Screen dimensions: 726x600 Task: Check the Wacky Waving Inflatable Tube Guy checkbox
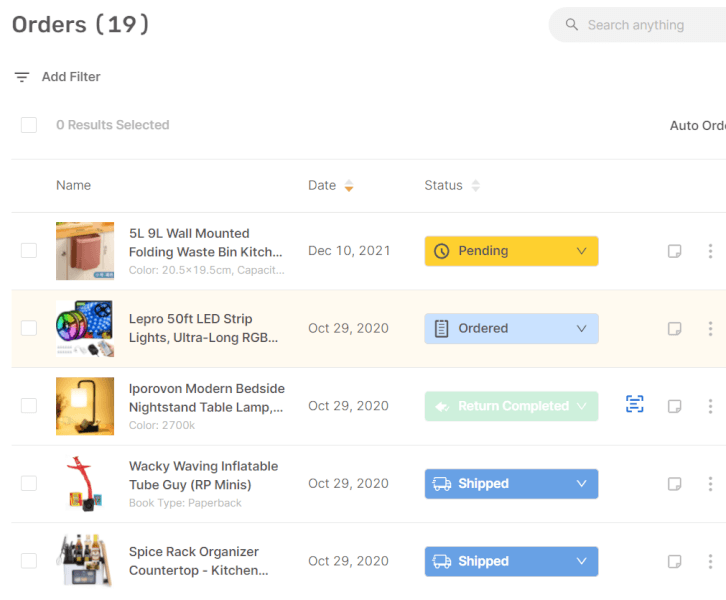29,483
